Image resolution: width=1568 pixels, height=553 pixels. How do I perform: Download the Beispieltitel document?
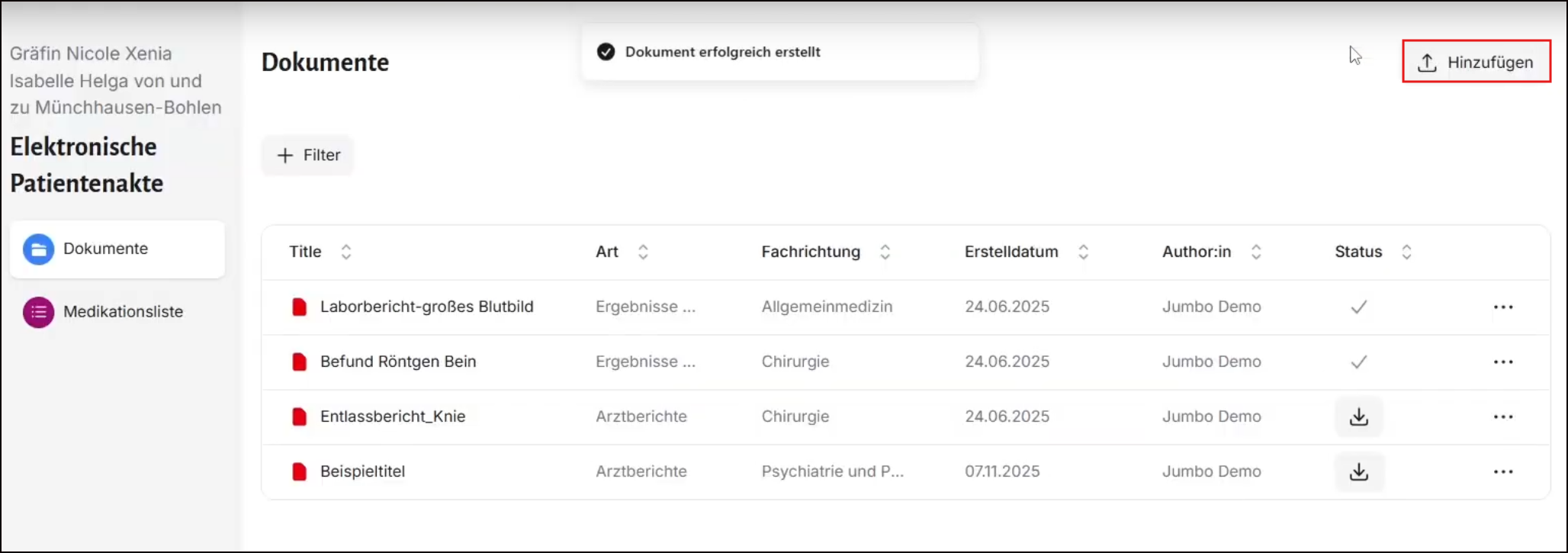pos(1358,472)
